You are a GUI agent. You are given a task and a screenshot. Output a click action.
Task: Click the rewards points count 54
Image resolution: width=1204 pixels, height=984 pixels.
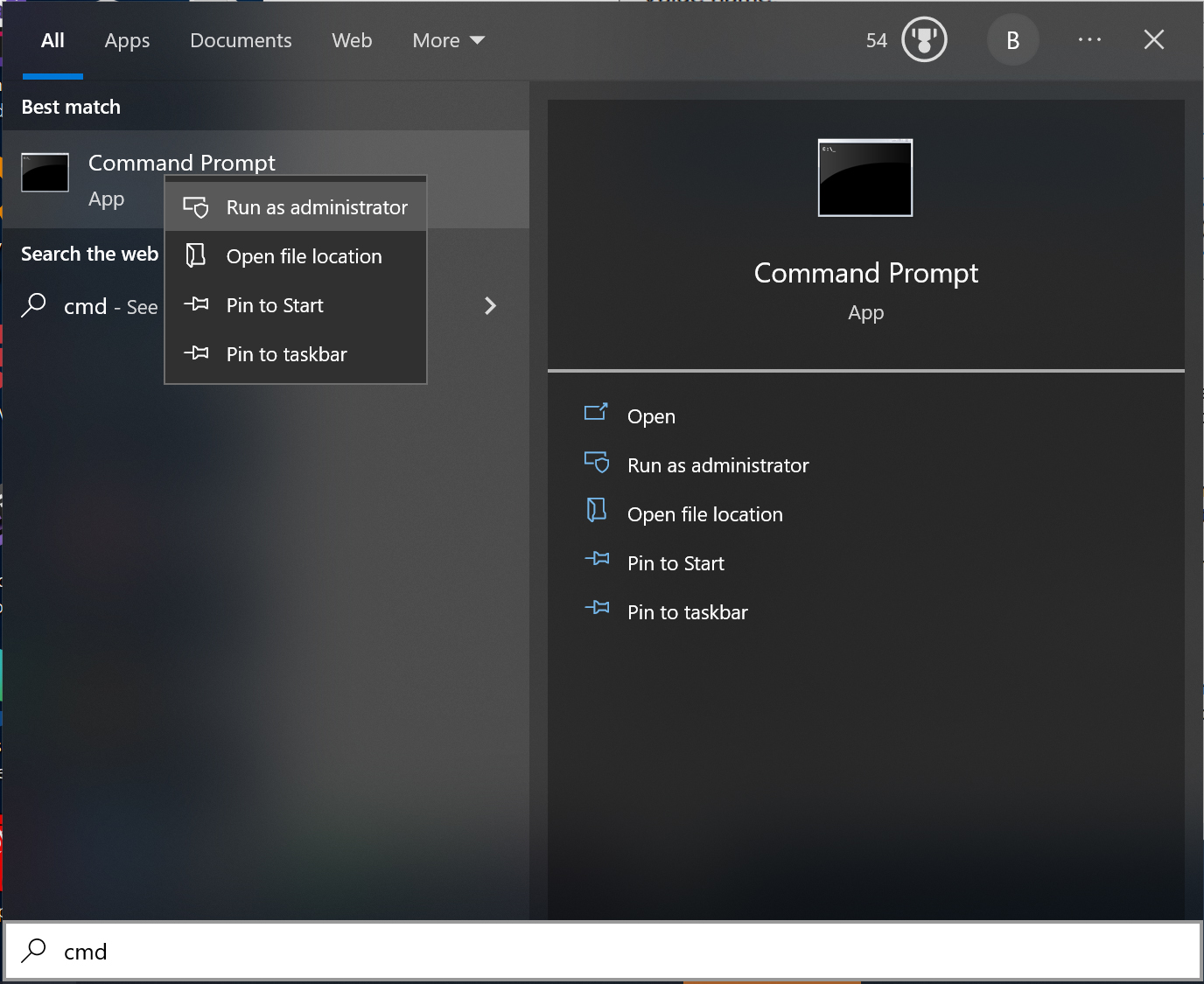click(x=876, y=40)
